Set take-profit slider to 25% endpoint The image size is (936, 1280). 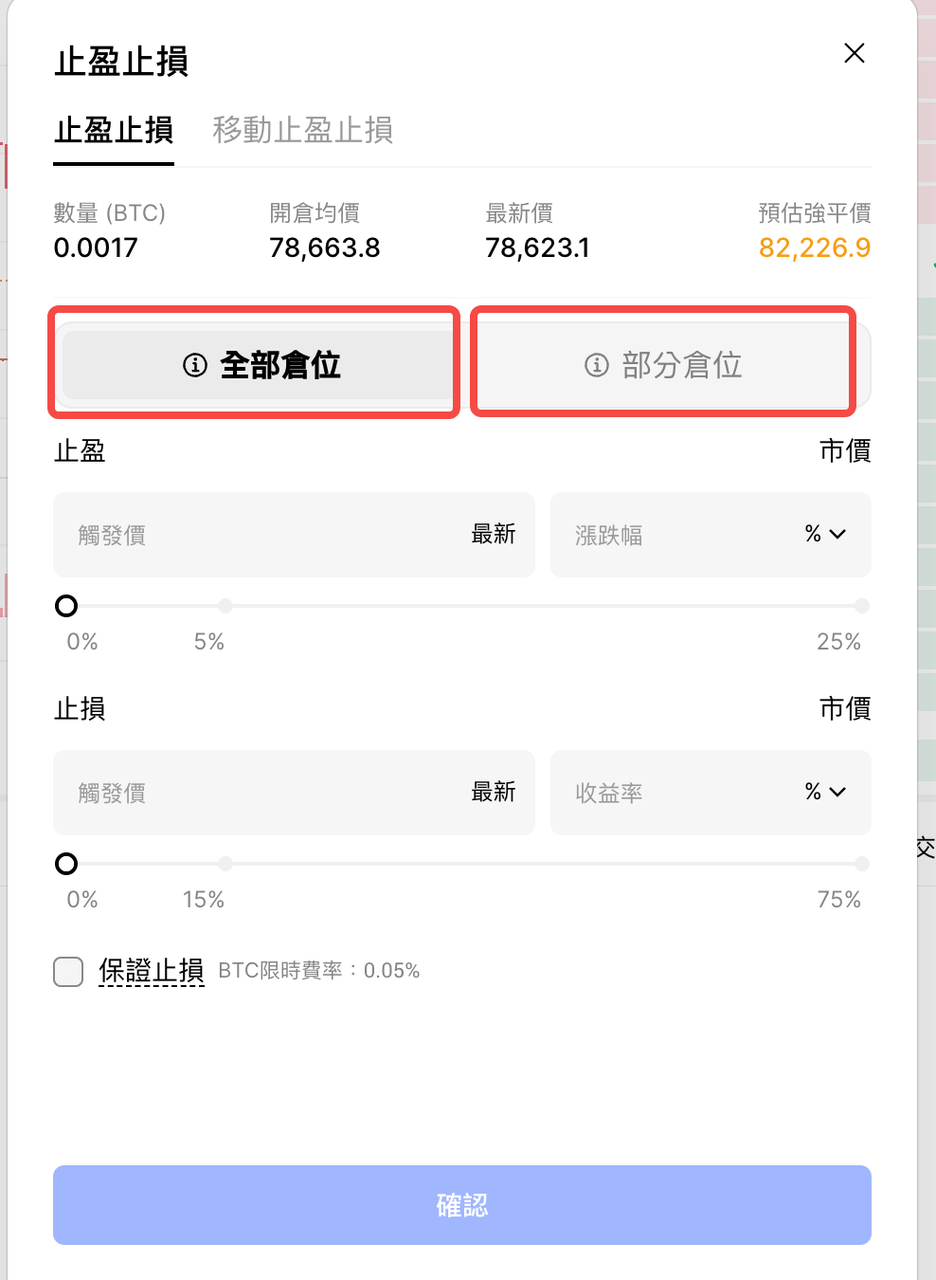pyautogui.click(x=861, y=606)
